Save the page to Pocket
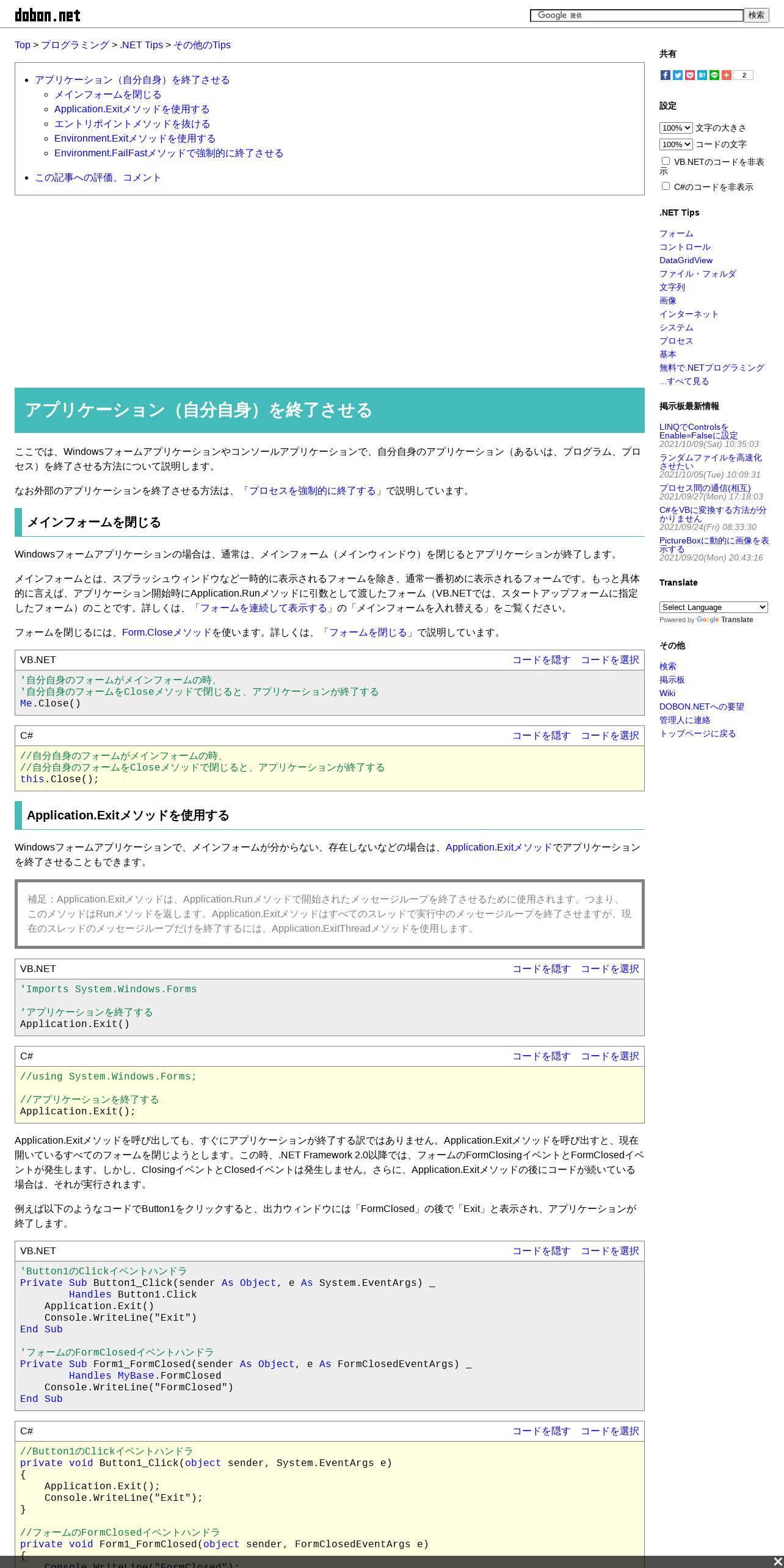 tap(690, 75)
